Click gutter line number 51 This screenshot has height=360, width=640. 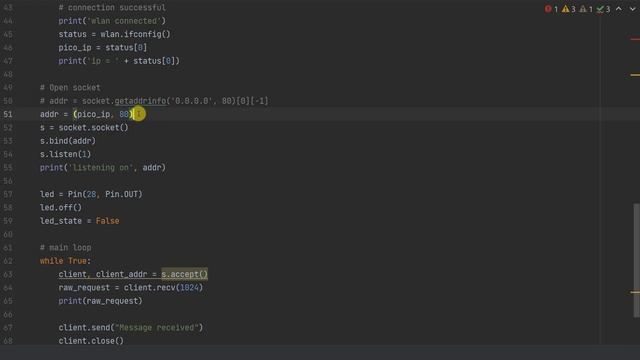tap(8, 114)
